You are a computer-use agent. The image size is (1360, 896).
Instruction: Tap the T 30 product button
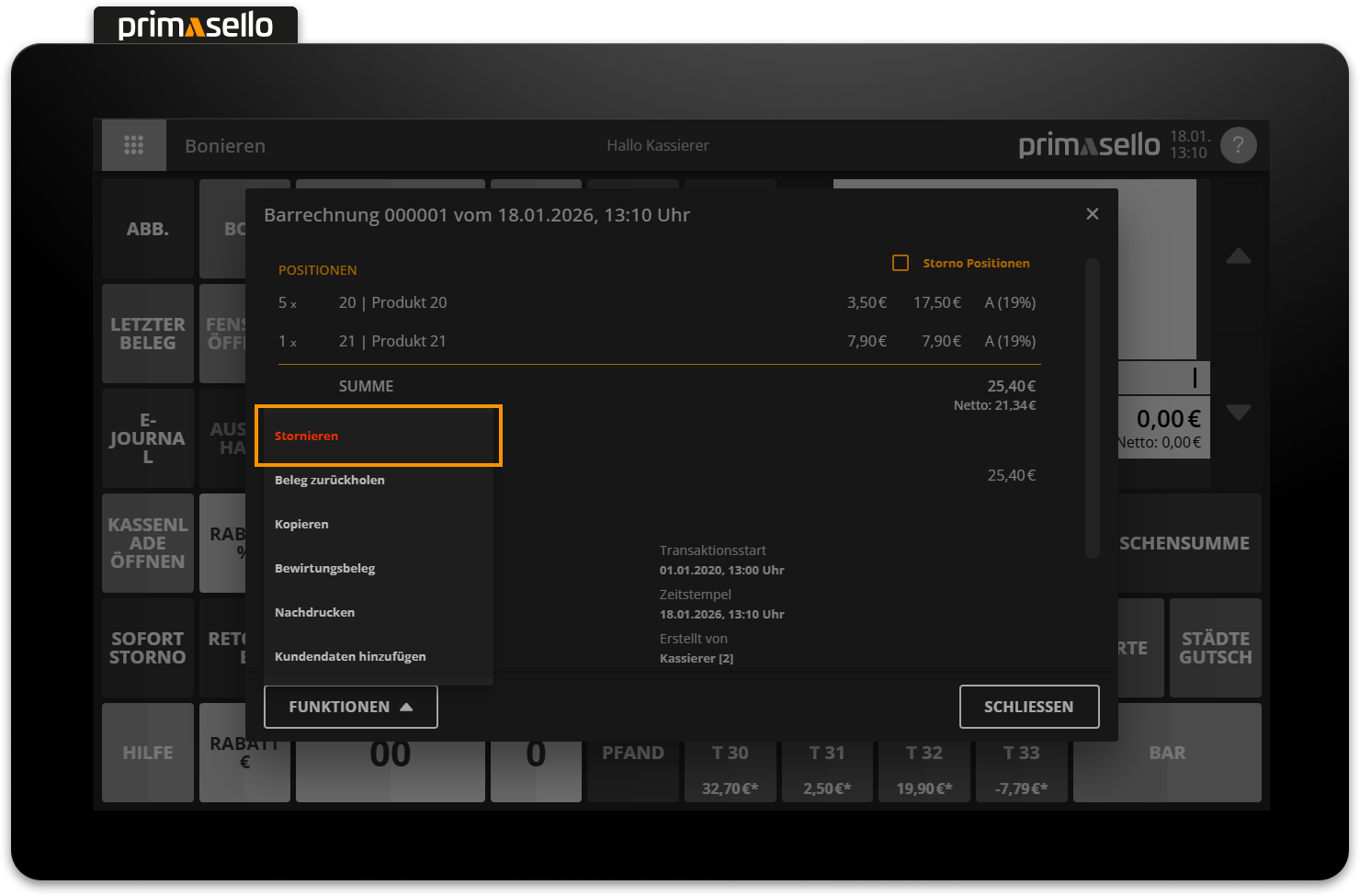pos(730,769)
